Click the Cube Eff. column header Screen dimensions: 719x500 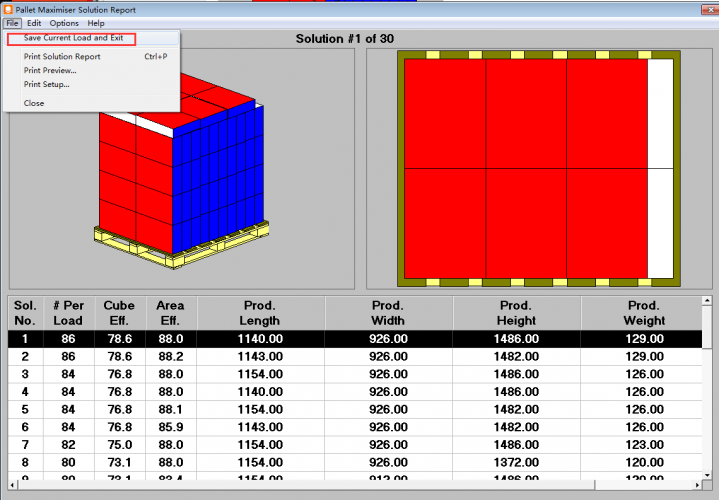pos(119,313)
